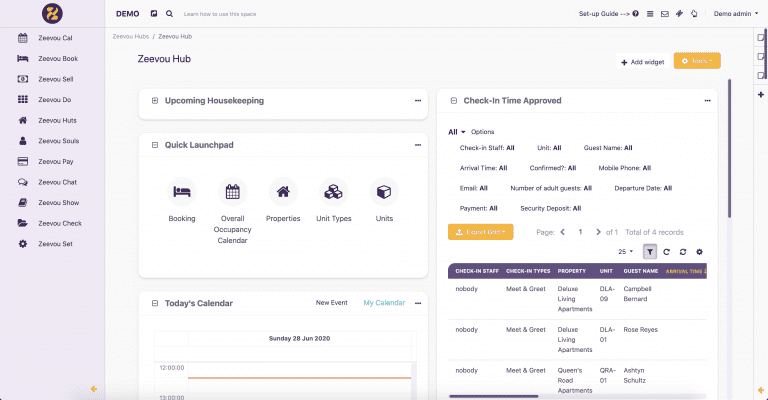Open the All view dropdown
The image size is (768, 400).
pyautogui.click(x=456, y=132)
